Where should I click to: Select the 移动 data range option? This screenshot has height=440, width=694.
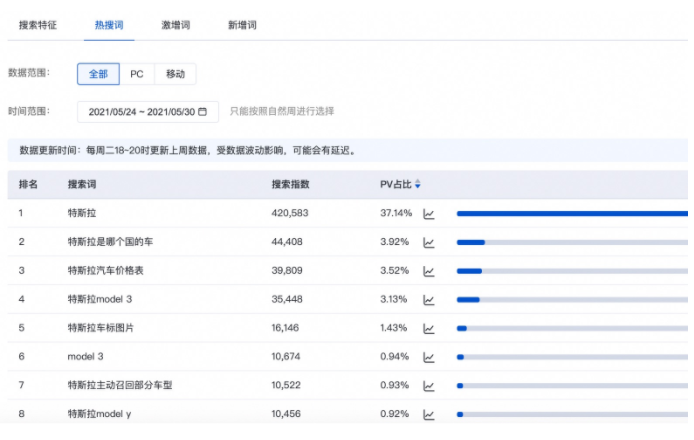pyautogui.click(x=175, y=74)
